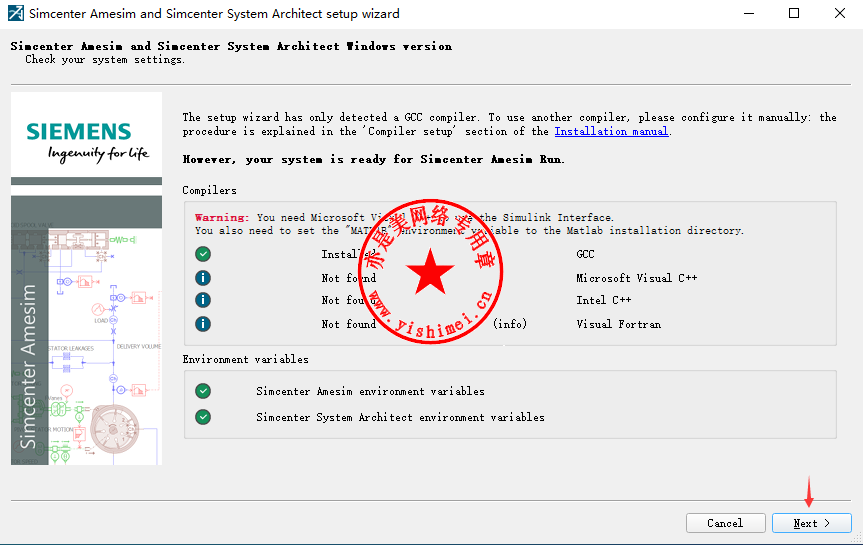The image size is (863, 545).
Task: Click the info icon for Microsoft Visual C++
Action: (203, 277)
